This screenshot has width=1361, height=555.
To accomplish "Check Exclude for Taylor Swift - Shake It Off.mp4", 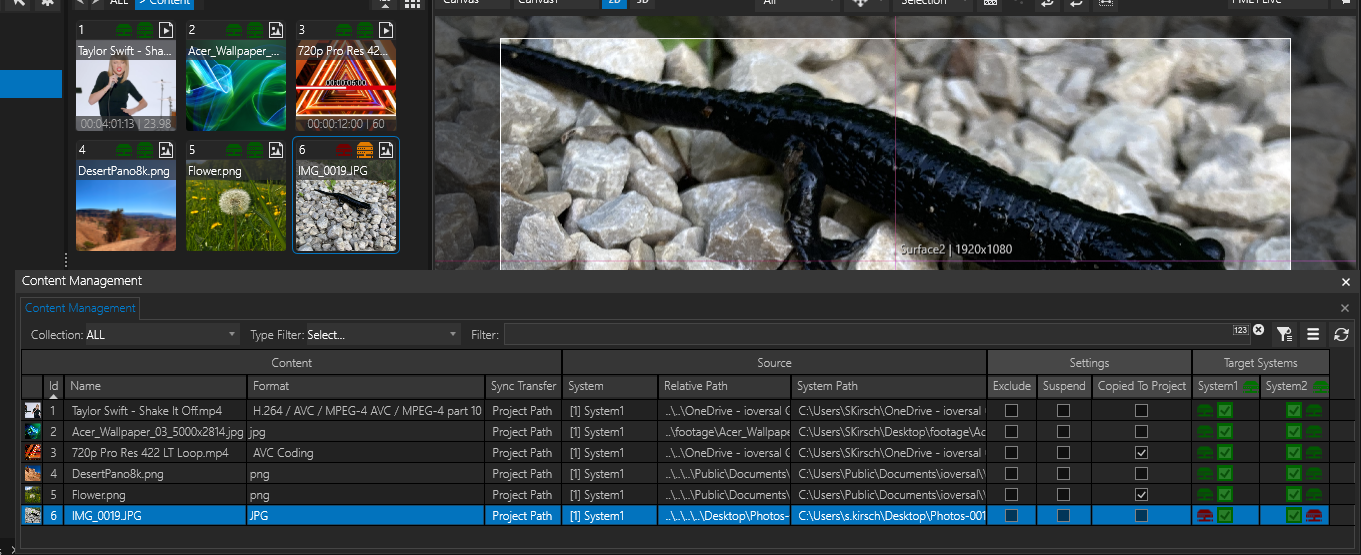I will pyautogui.click(x=1011, y=411).
